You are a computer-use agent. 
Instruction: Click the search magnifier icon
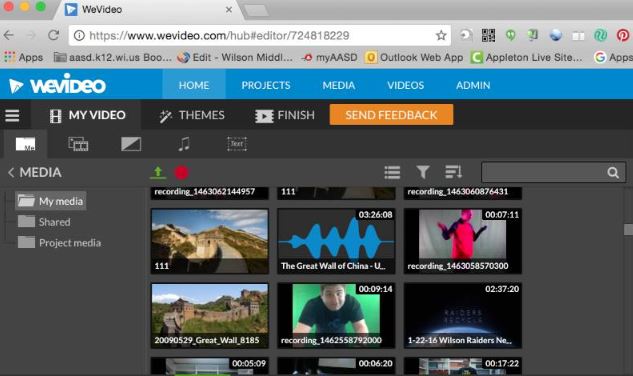[x=613, y=173]
